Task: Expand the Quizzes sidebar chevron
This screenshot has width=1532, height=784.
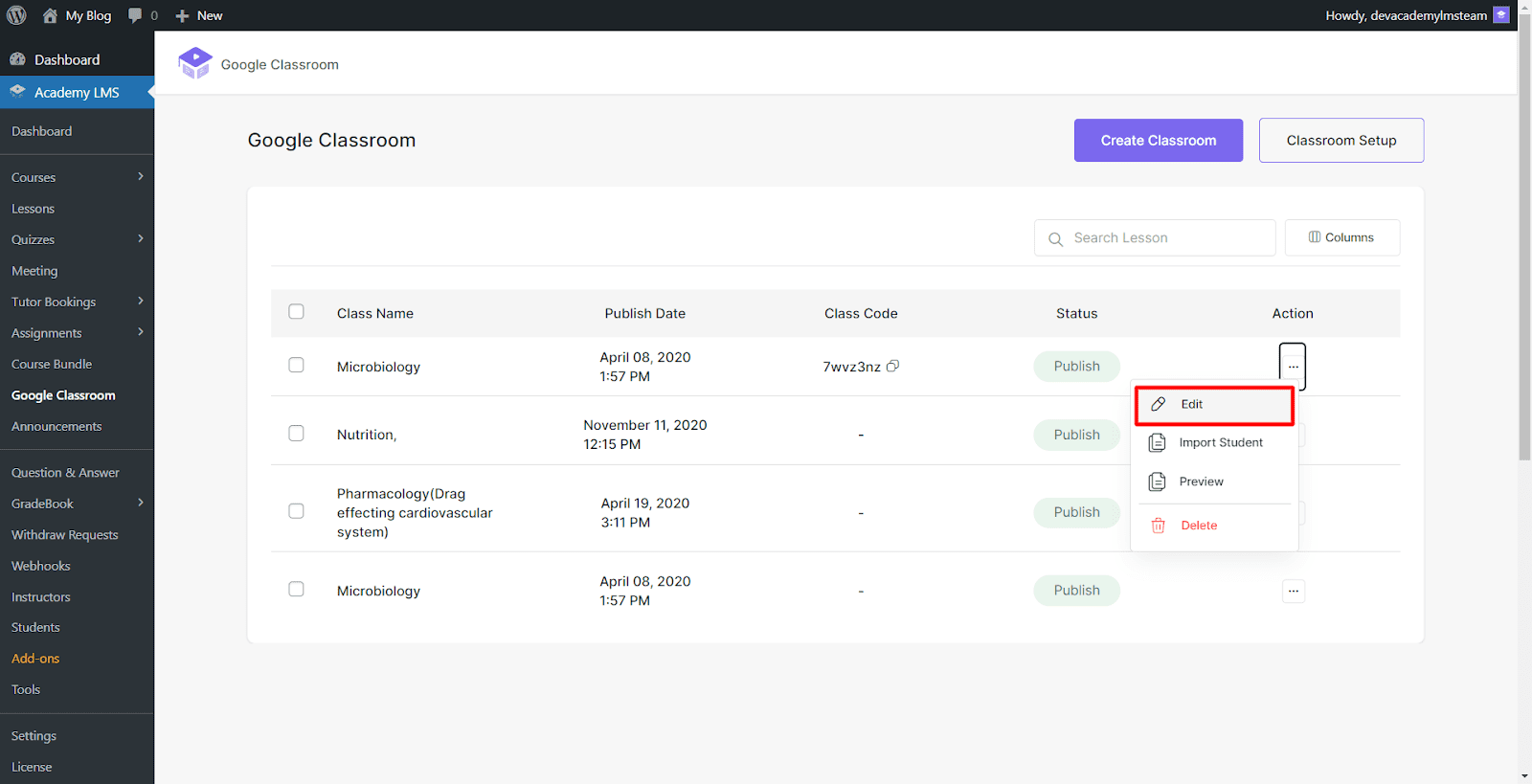Action: tap(140, 239)
